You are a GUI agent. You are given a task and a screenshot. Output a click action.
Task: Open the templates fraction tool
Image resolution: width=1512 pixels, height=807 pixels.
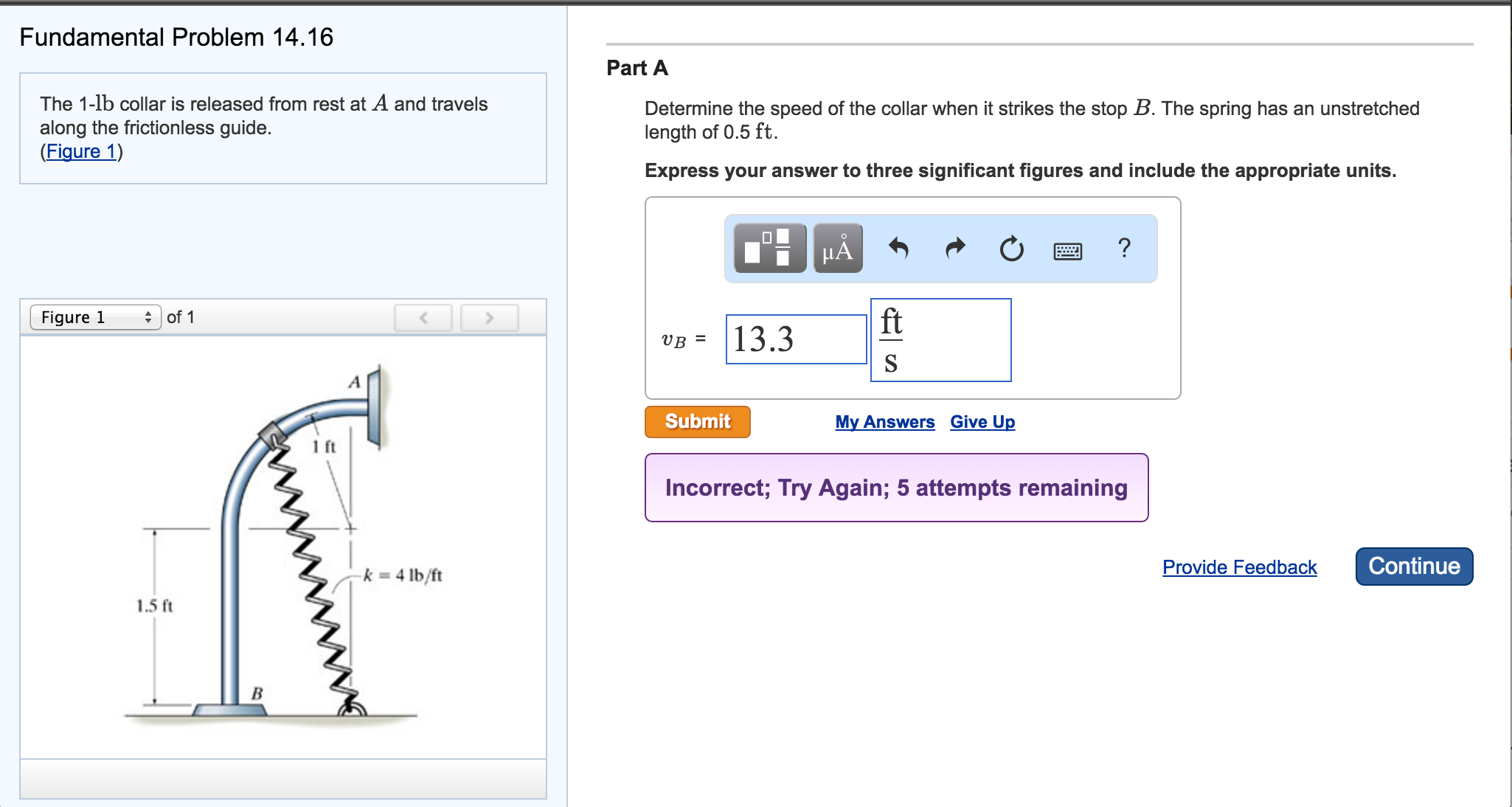pyautogui.click(x=769, y=248)
